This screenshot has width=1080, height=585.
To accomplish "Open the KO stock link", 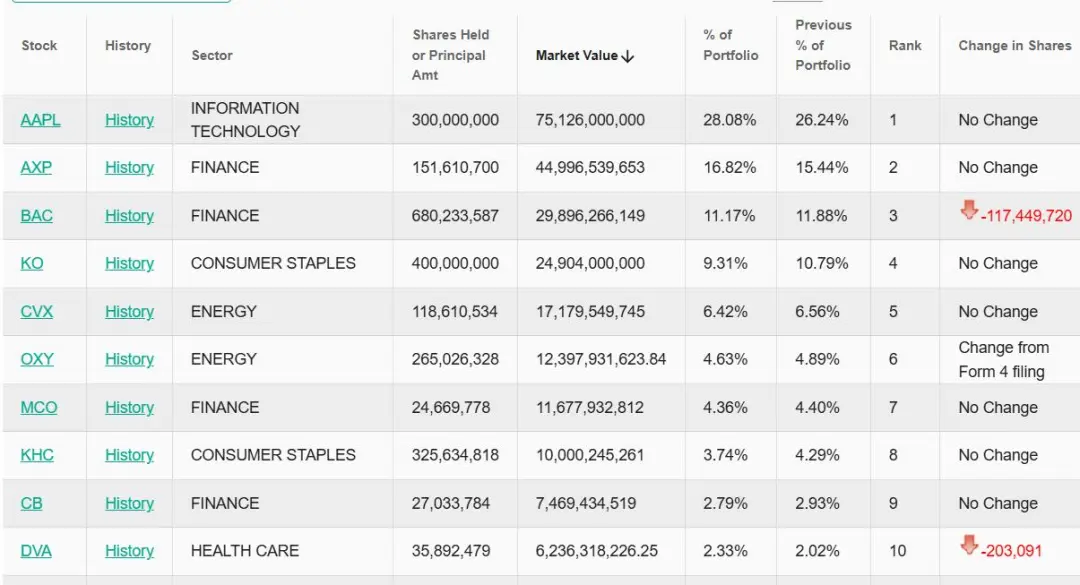I will click(32, 263).
